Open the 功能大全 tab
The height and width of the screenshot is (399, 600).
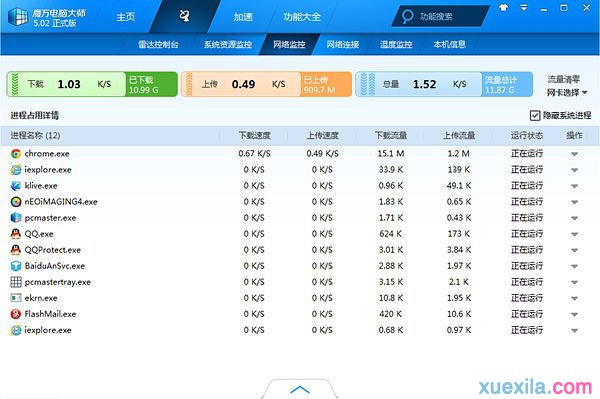click(302, 17)
